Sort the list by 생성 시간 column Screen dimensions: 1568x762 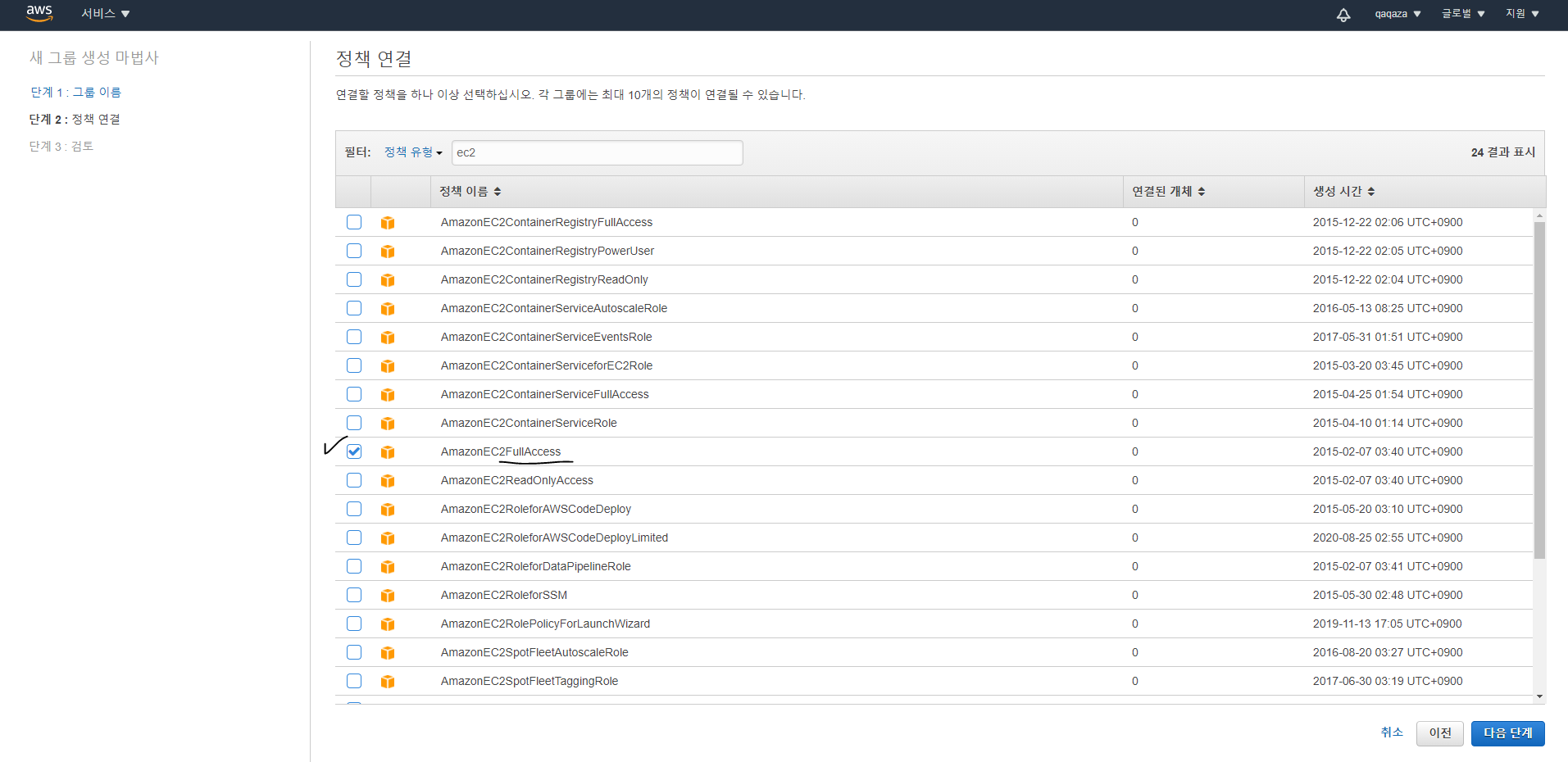coord(1343,192)
